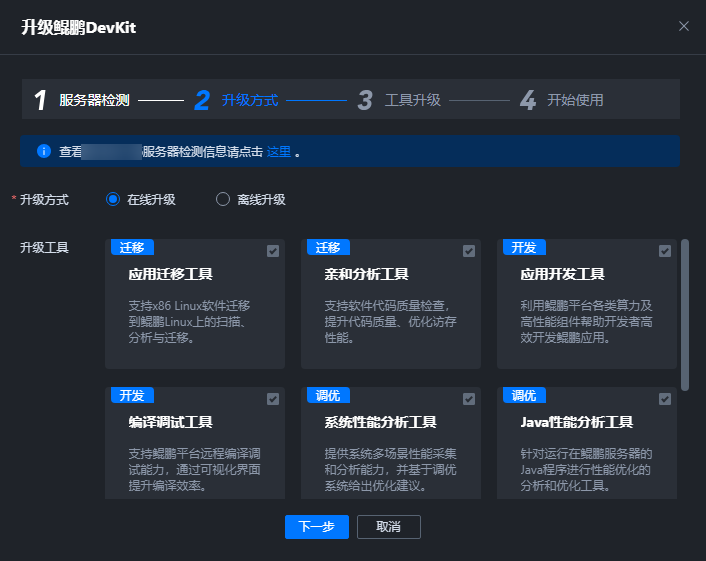Click the 亲和分析工具 card title
The image size is (706, 561).
[x=367, y=274]
